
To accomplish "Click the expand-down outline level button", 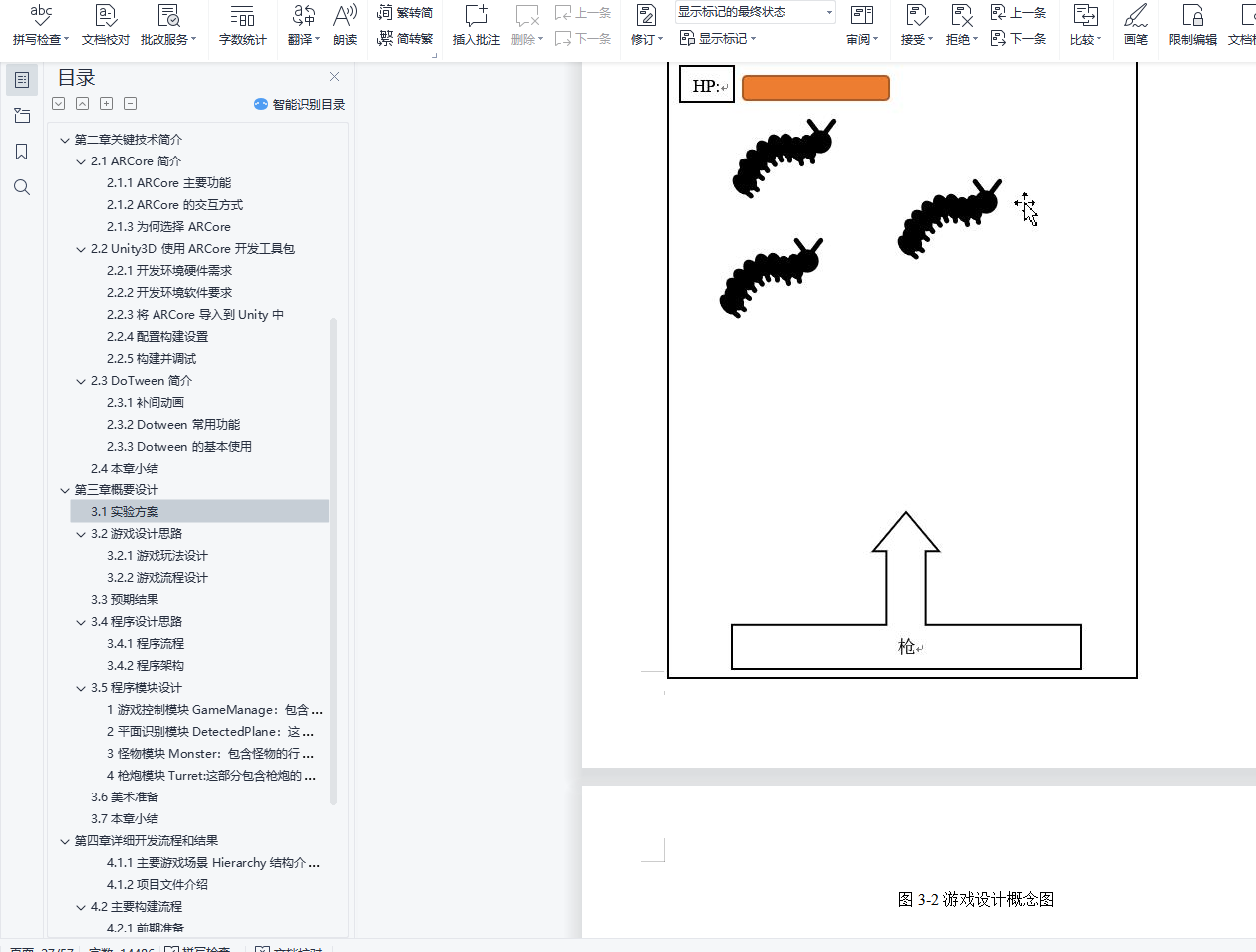I will coord(58,104).
